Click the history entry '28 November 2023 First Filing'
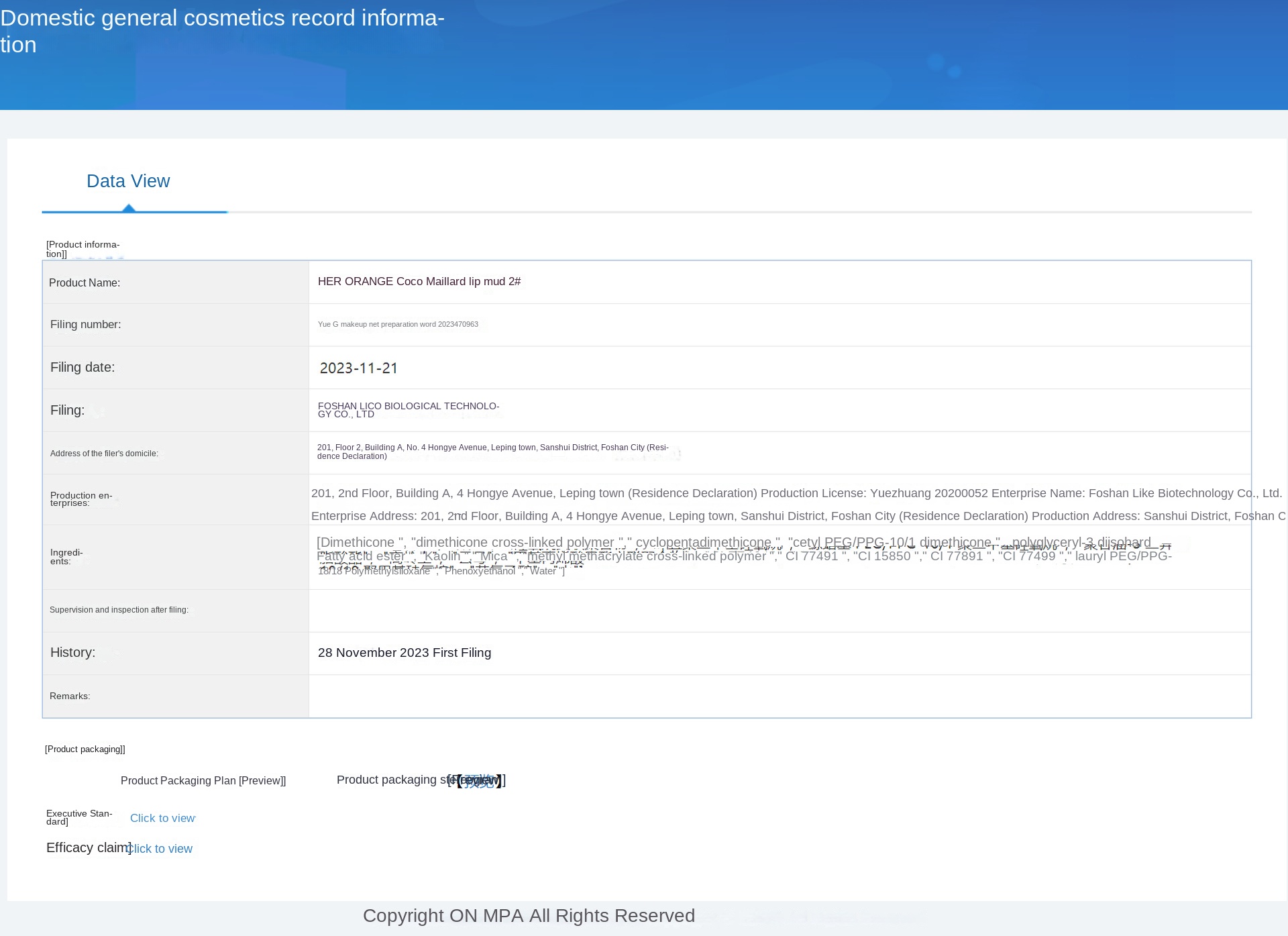The width and height of the screenshot is (1288, 936). click(x=404, y=653)
